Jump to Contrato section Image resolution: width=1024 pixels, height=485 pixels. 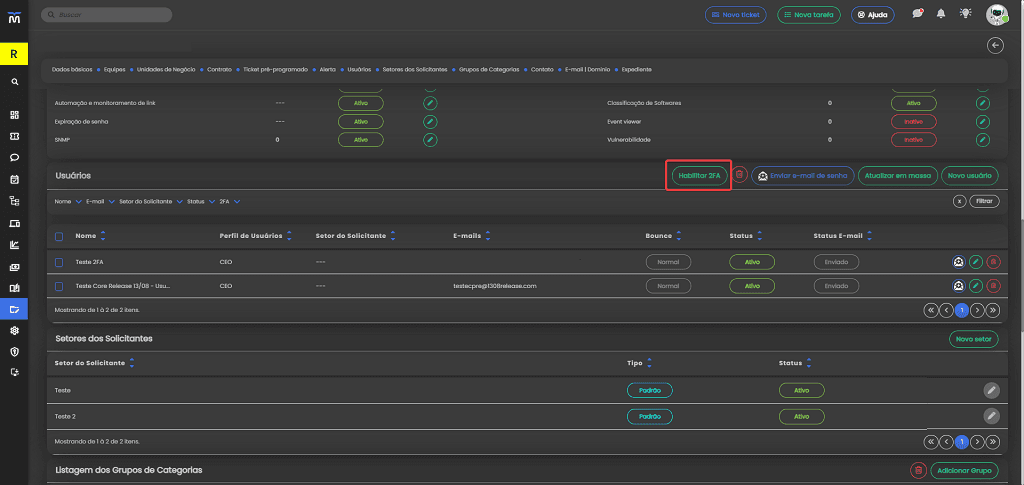tap(219, 69)
